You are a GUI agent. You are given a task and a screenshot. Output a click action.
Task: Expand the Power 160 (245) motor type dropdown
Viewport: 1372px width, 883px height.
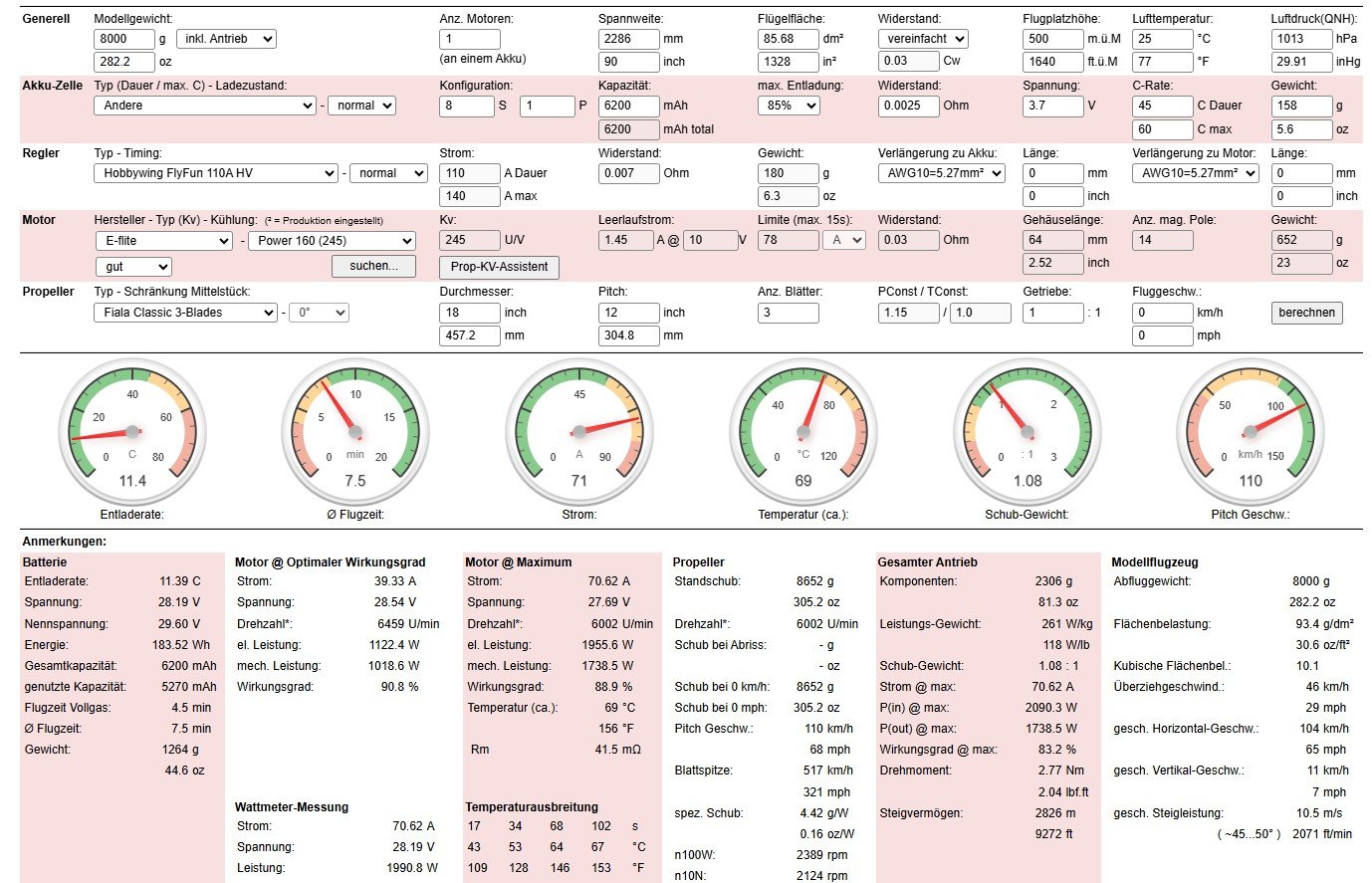[x=332, y=241]
